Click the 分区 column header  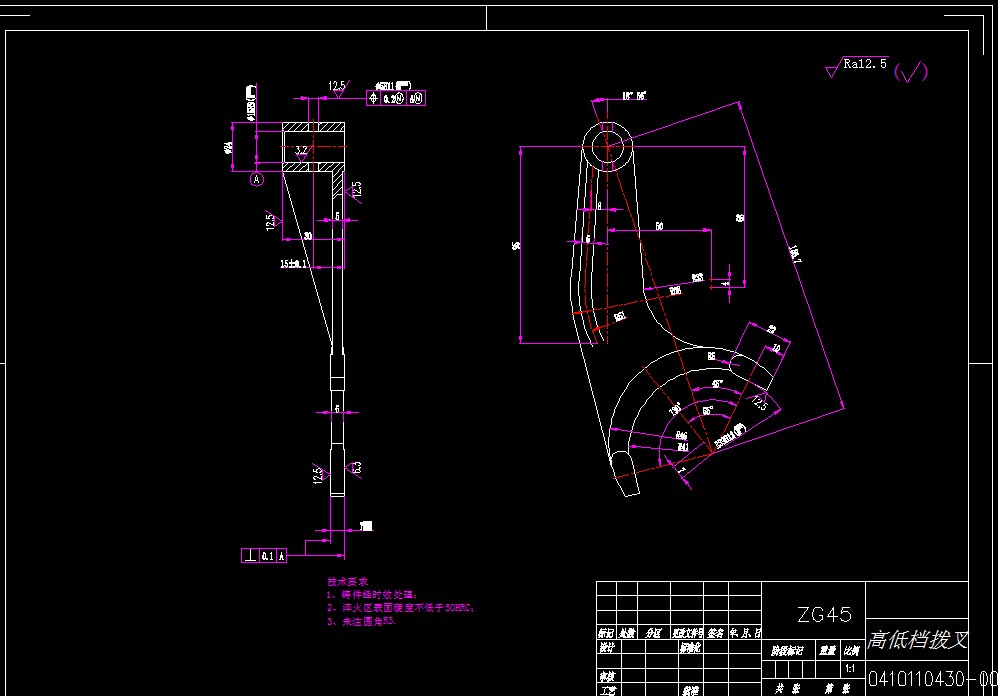(653, 633)
